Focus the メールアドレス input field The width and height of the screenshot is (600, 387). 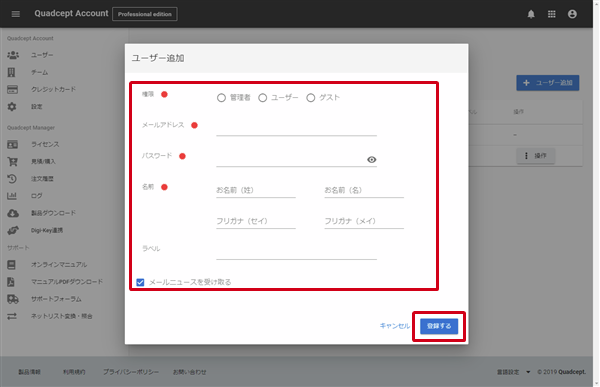click(297, 128)
